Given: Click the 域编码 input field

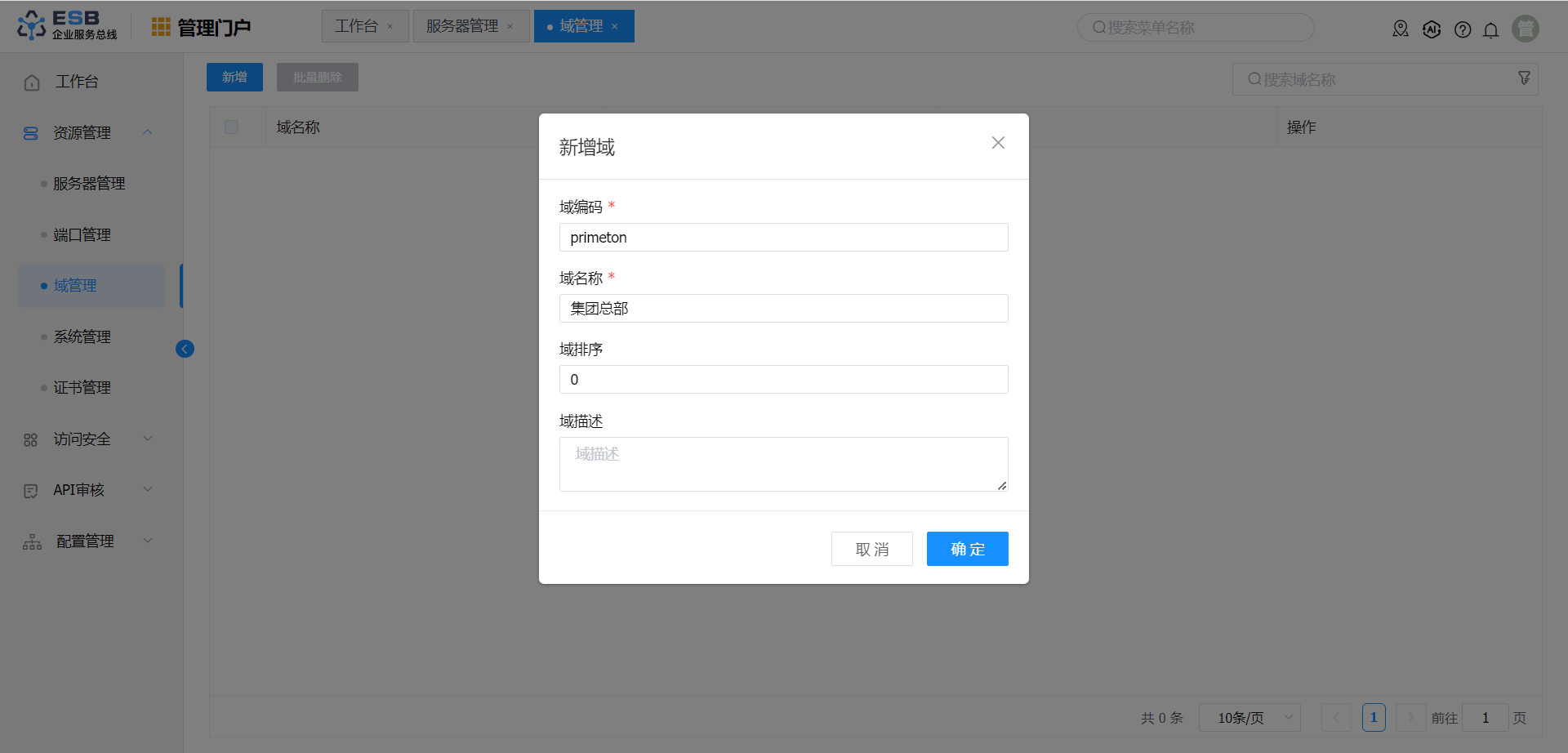Looking at the screenshot, I should tap(783, 238).
